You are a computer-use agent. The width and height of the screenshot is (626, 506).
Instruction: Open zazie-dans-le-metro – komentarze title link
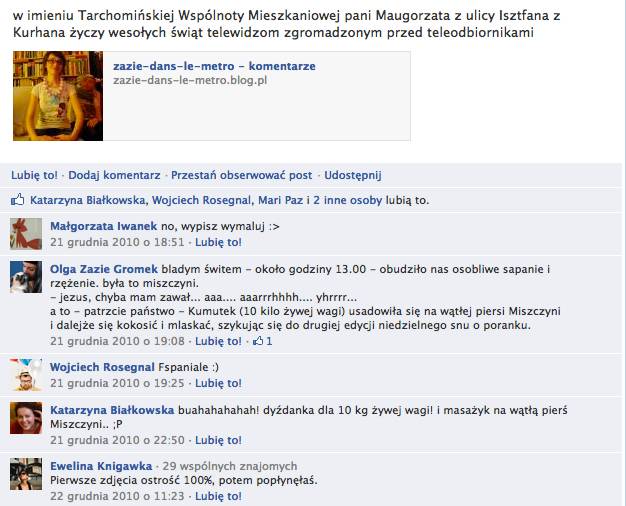click(x=214, y=66)
